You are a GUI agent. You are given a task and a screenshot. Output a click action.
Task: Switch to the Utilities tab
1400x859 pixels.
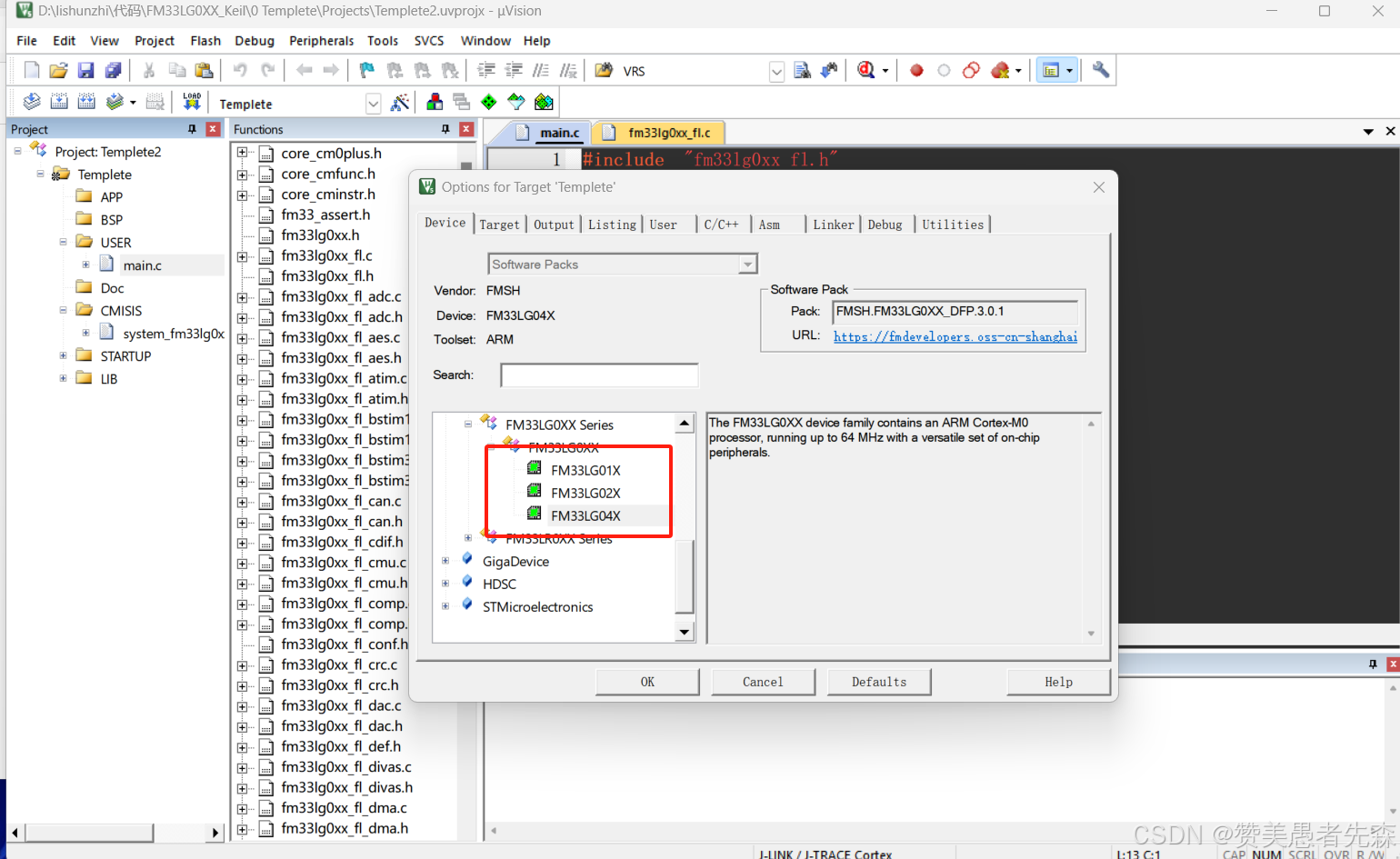[x=953, y=225]
